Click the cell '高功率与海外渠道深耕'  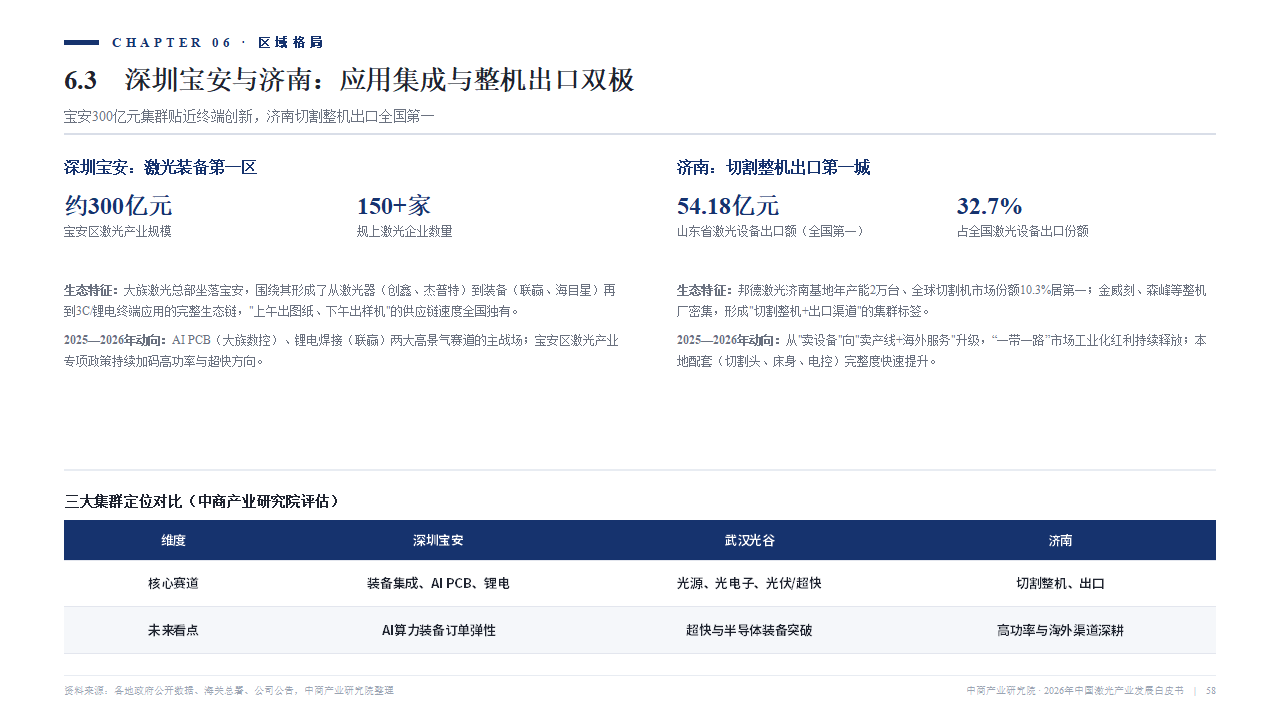pos(1060,630)
